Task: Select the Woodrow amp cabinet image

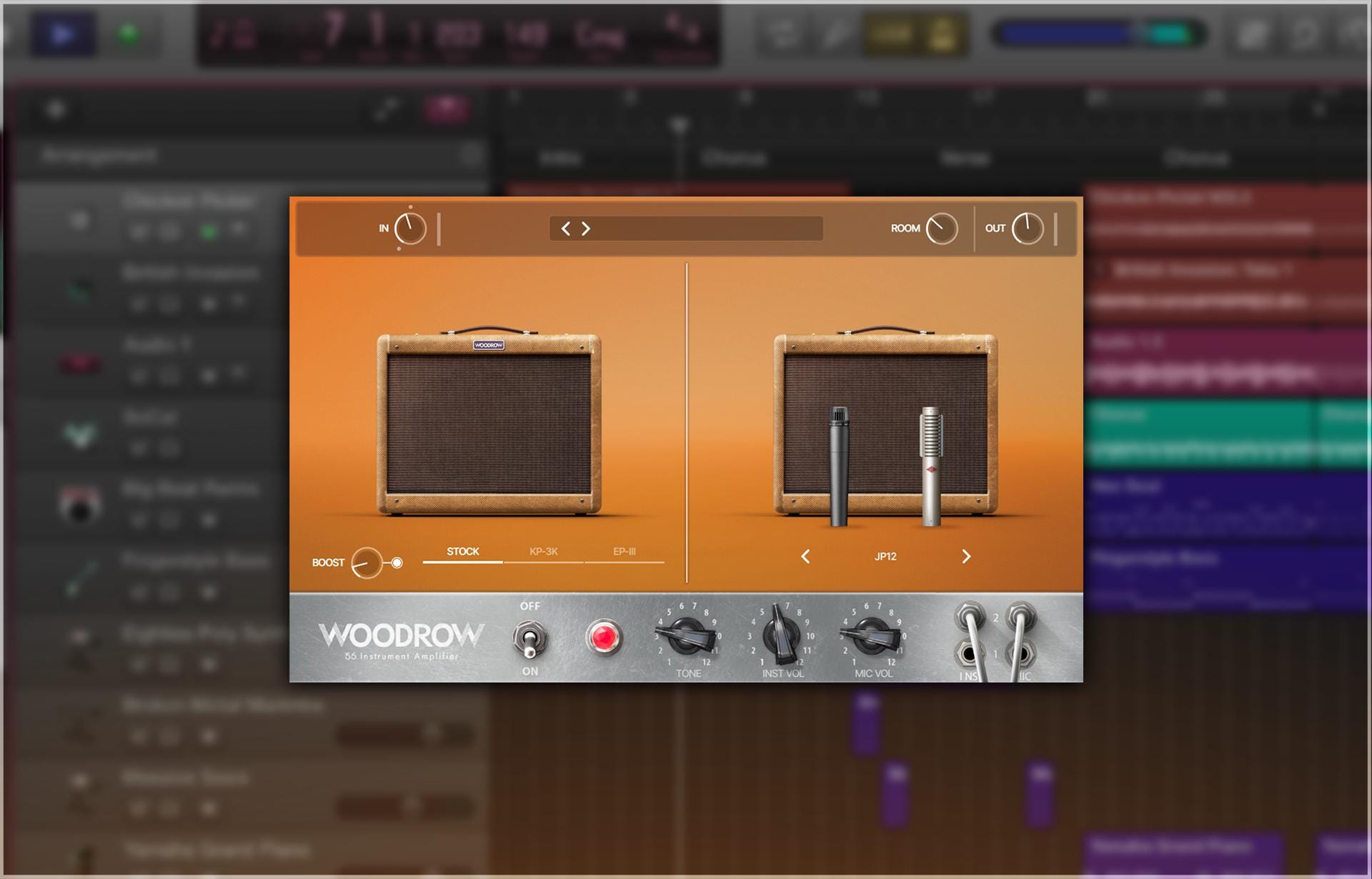Action: click(x=489, y=422)
